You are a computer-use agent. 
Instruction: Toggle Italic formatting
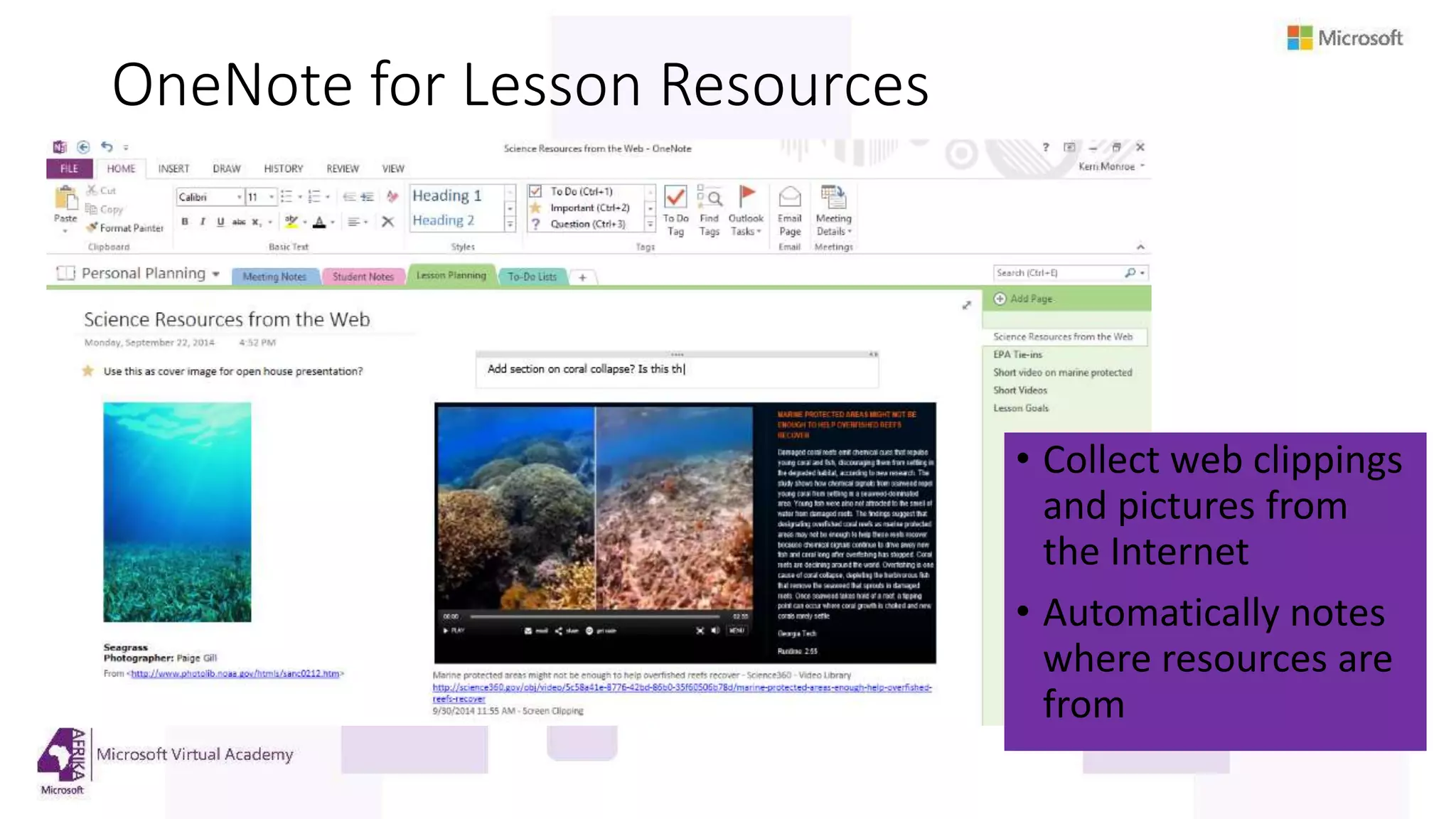coord(203,222)
